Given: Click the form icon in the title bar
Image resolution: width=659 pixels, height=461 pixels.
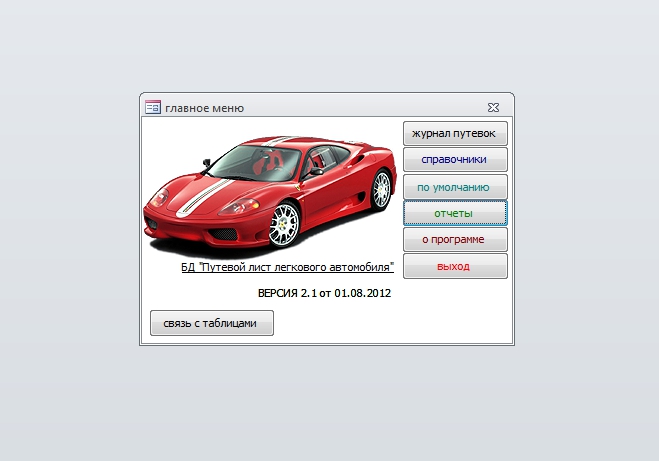Looking at the screenshot, I should click(152, 107).
